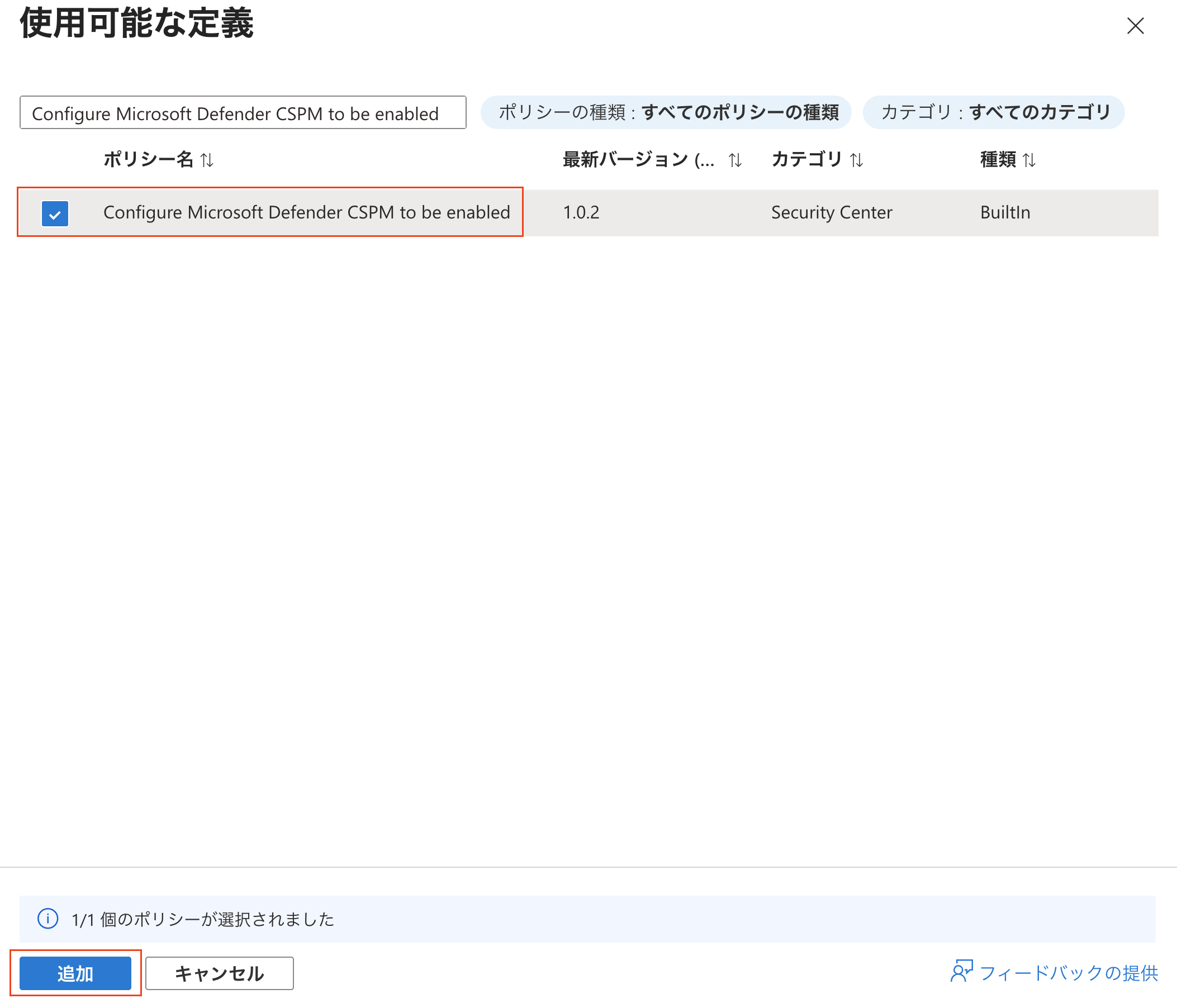1177x1008 pixels.
Task: Click the info icon beside selection message
Action: [48, 918]
